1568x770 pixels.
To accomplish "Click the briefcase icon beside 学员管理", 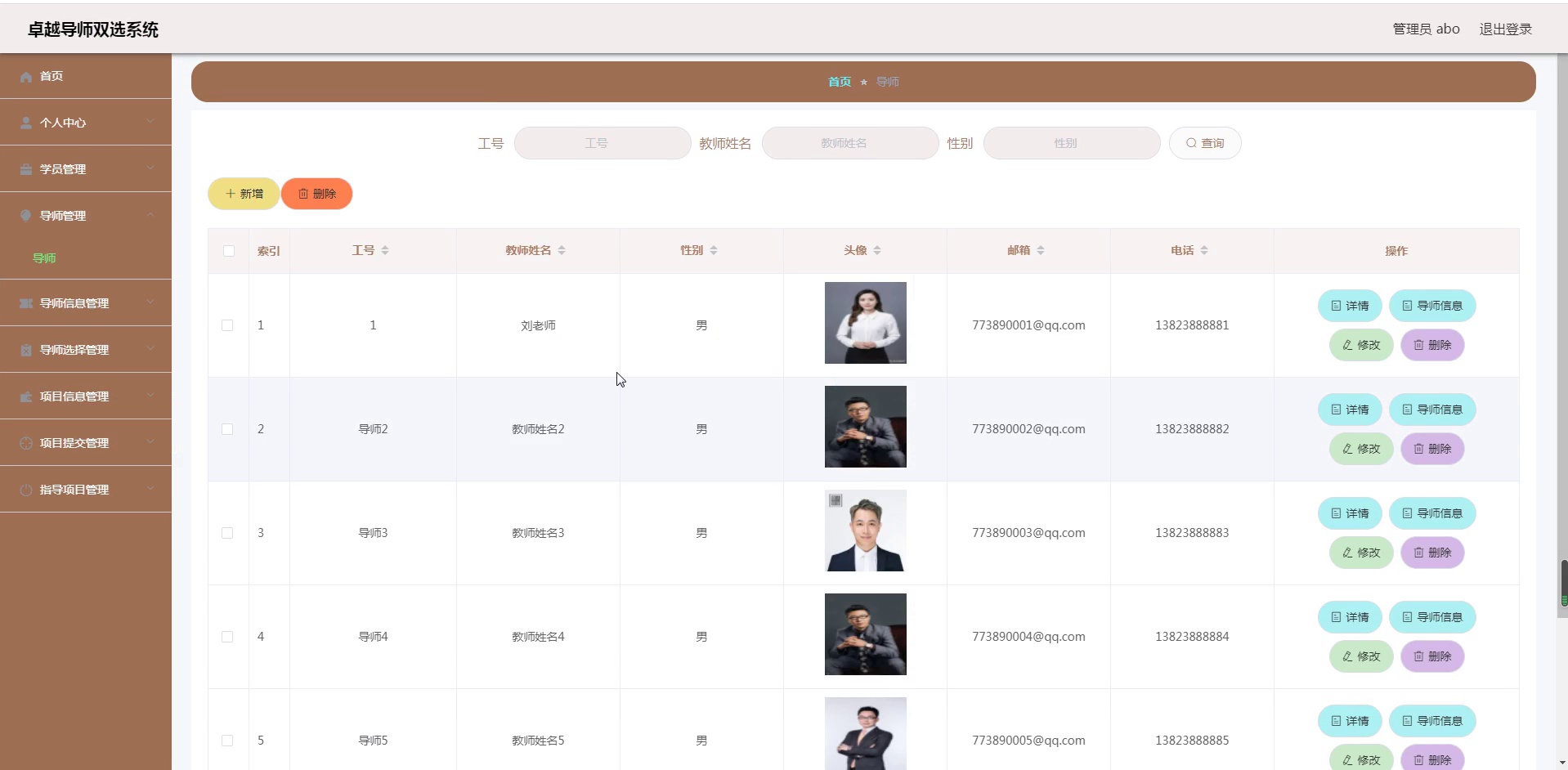I will (x=26, y=169).
